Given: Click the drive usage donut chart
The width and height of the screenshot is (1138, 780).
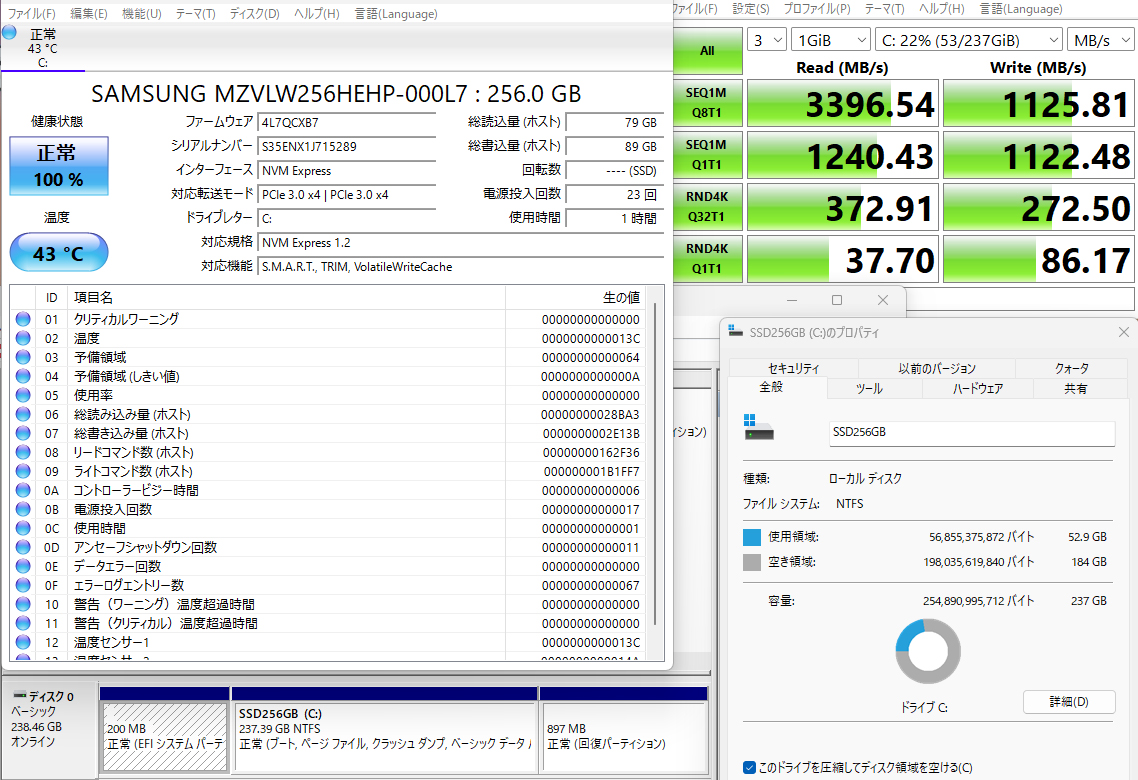Looking at the screenshot, I should (928, 651).
